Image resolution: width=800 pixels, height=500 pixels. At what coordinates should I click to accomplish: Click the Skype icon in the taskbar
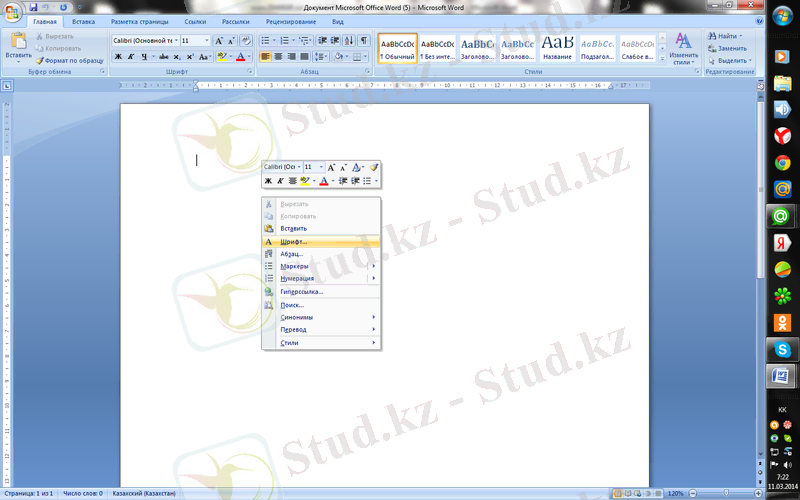[781, 348]
